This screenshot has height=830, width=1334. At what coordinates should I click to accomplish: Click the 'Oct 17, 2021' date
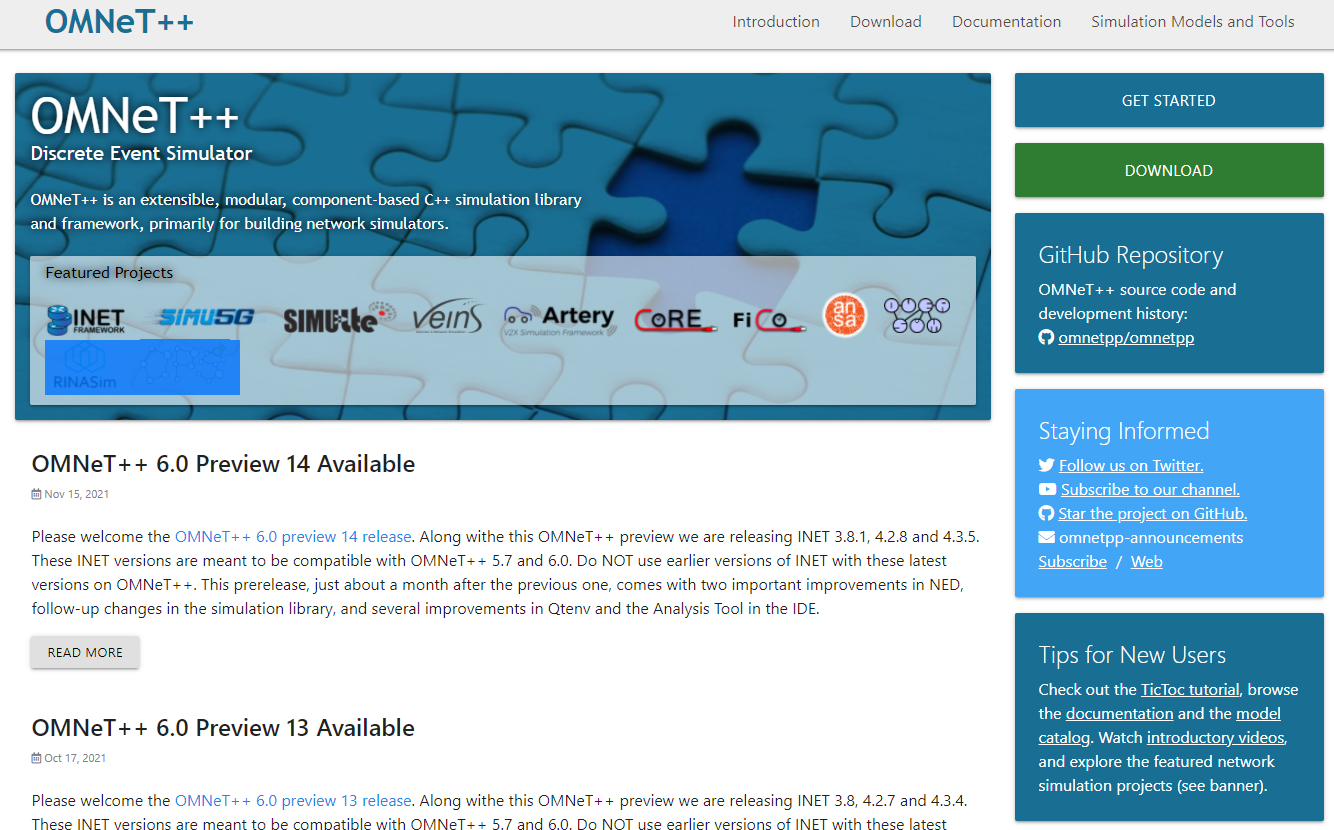point(75,758)
